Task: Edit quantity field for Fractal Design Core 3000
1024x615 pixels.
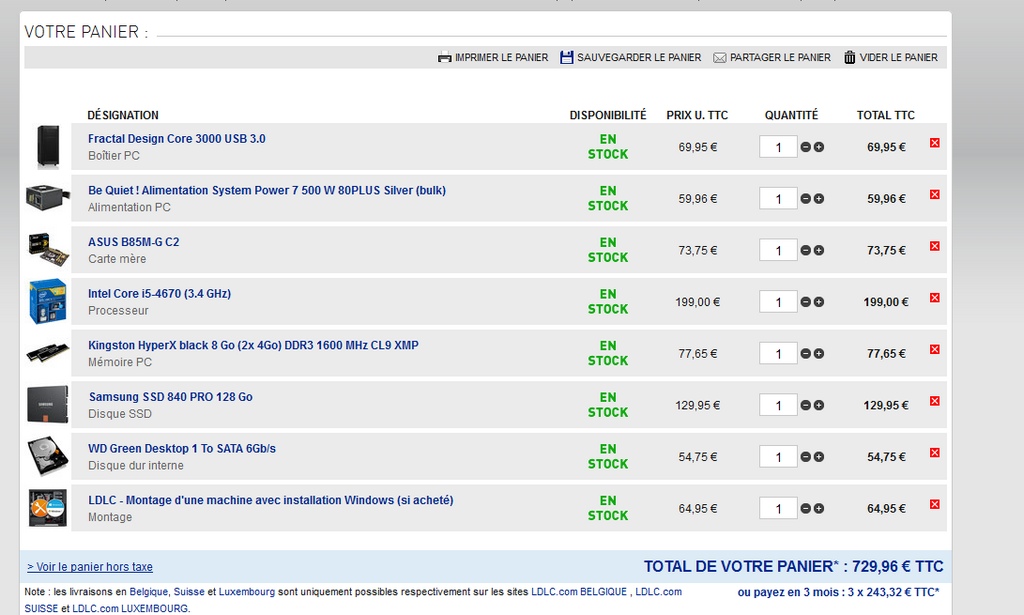Action: 778,147
